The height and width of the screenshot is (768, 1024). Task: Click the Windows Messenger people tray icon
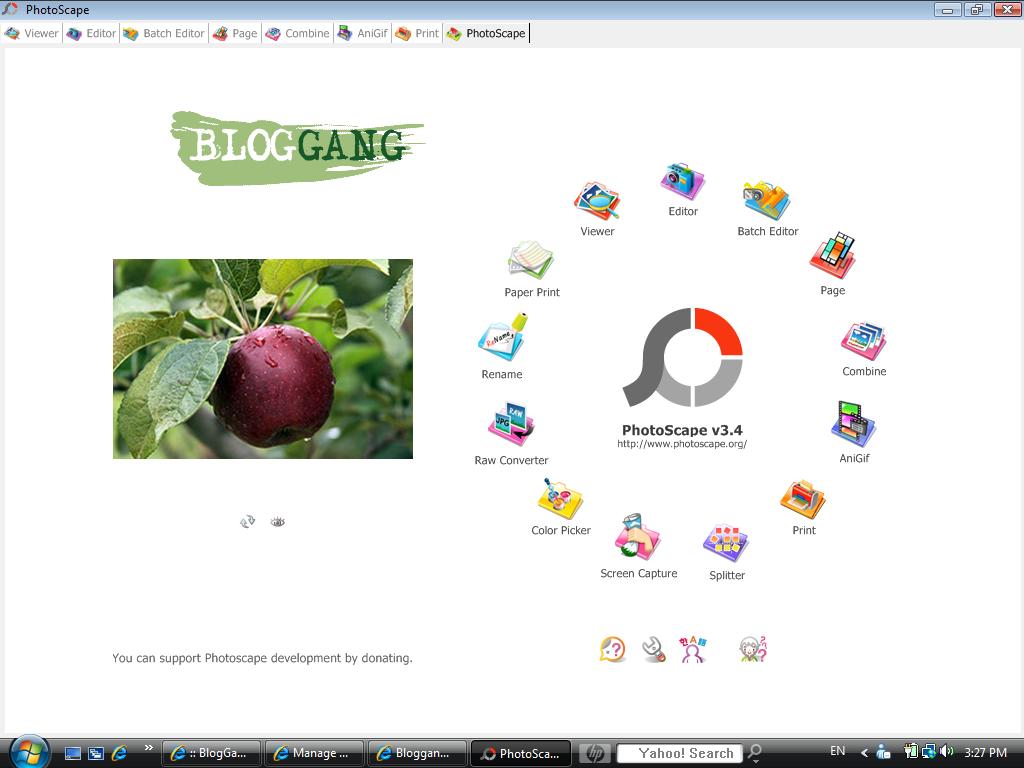click(883, 752)
